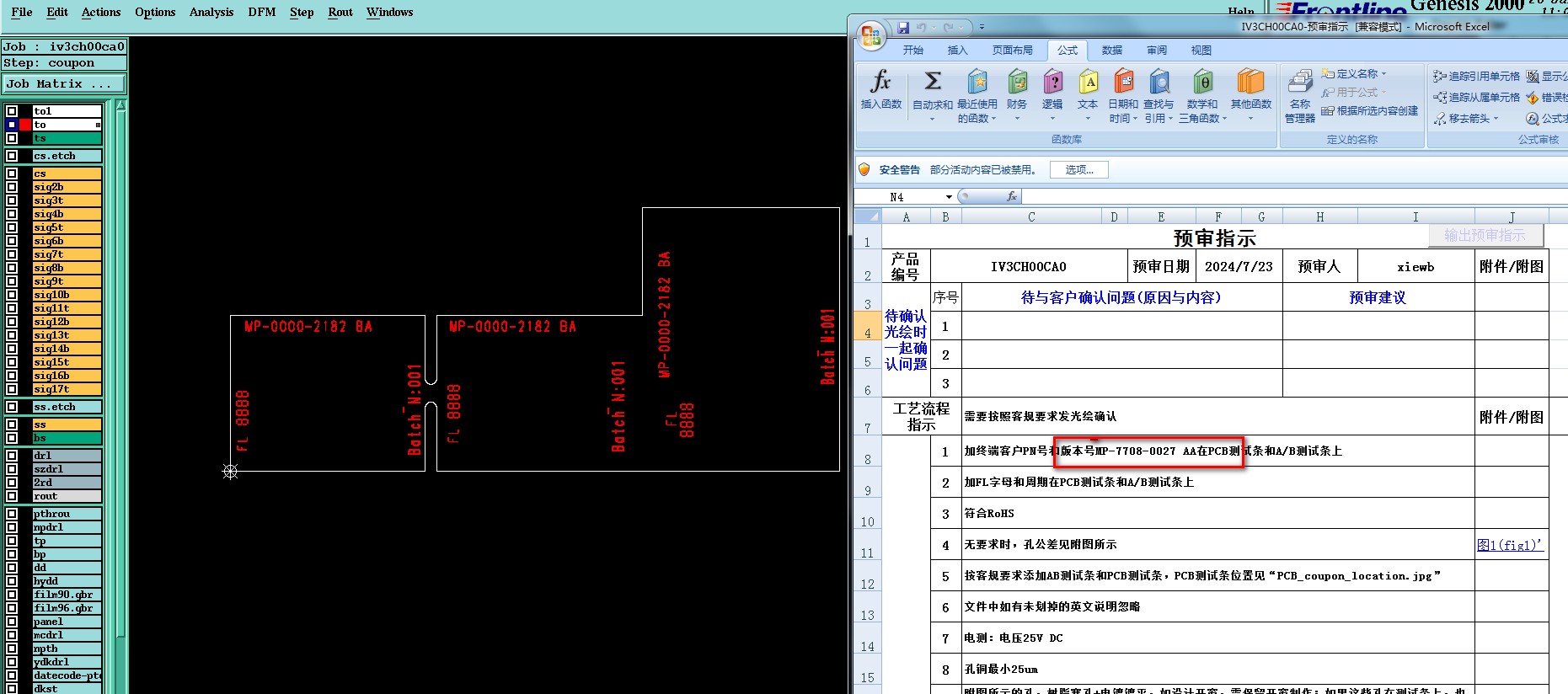Click Trace Dependents icon in formula auditing
The height and width of the screenshot is (694, 1568).
point(1440,97)
